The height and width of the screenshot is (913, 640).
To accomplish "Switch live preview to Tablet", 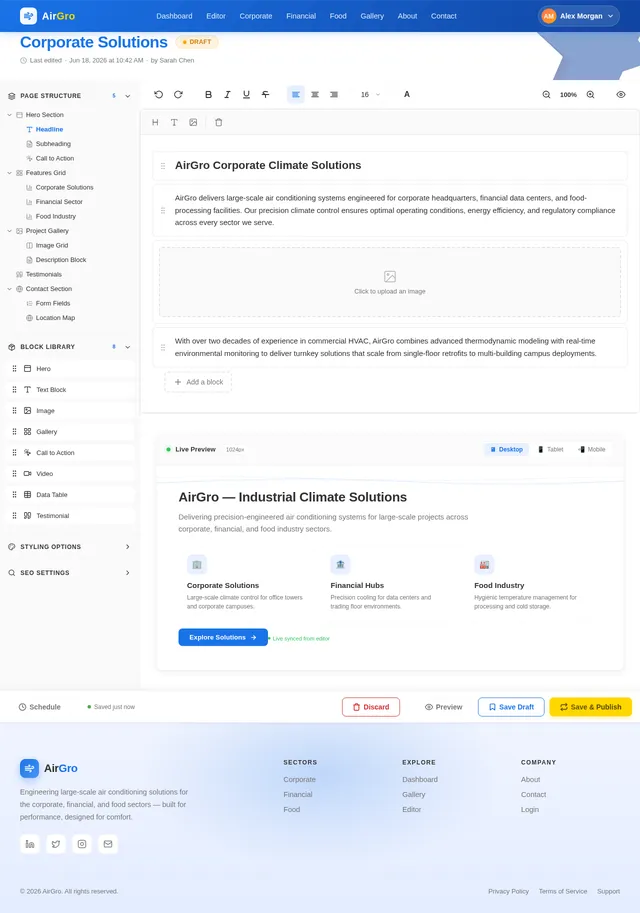I will point(550,450).
